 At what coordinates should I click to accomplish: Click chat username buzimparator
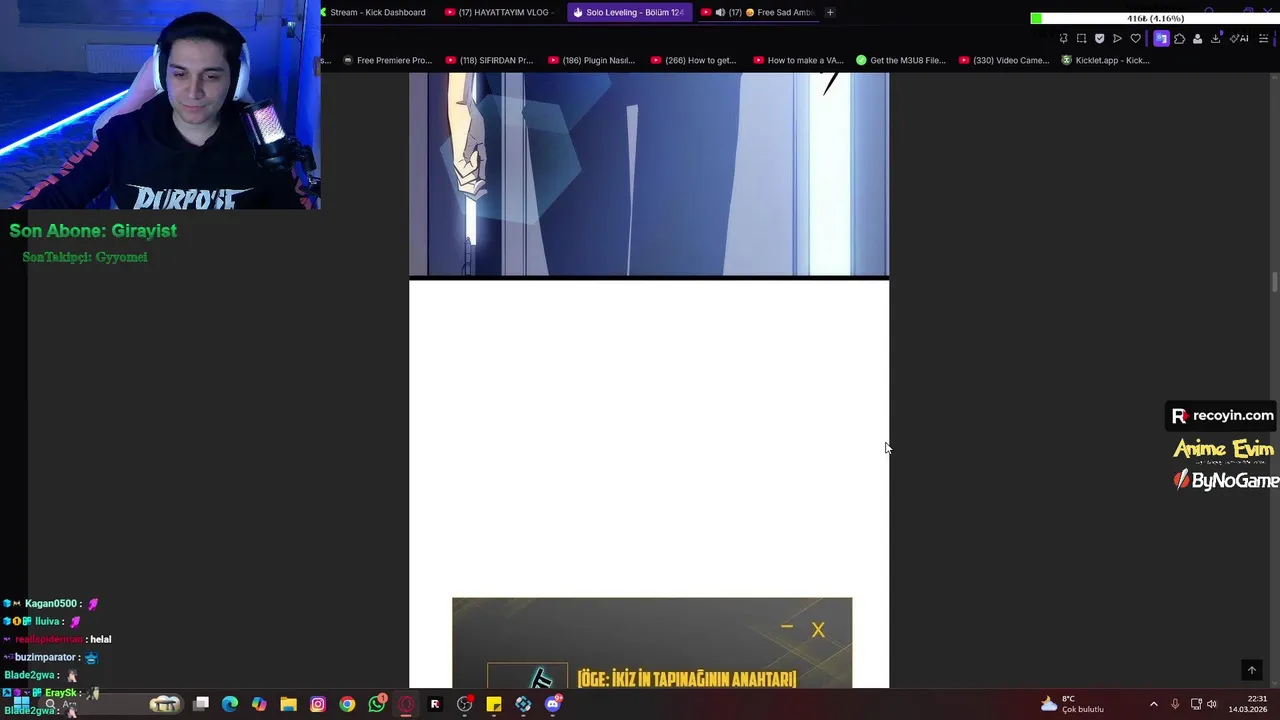[46, 657]
